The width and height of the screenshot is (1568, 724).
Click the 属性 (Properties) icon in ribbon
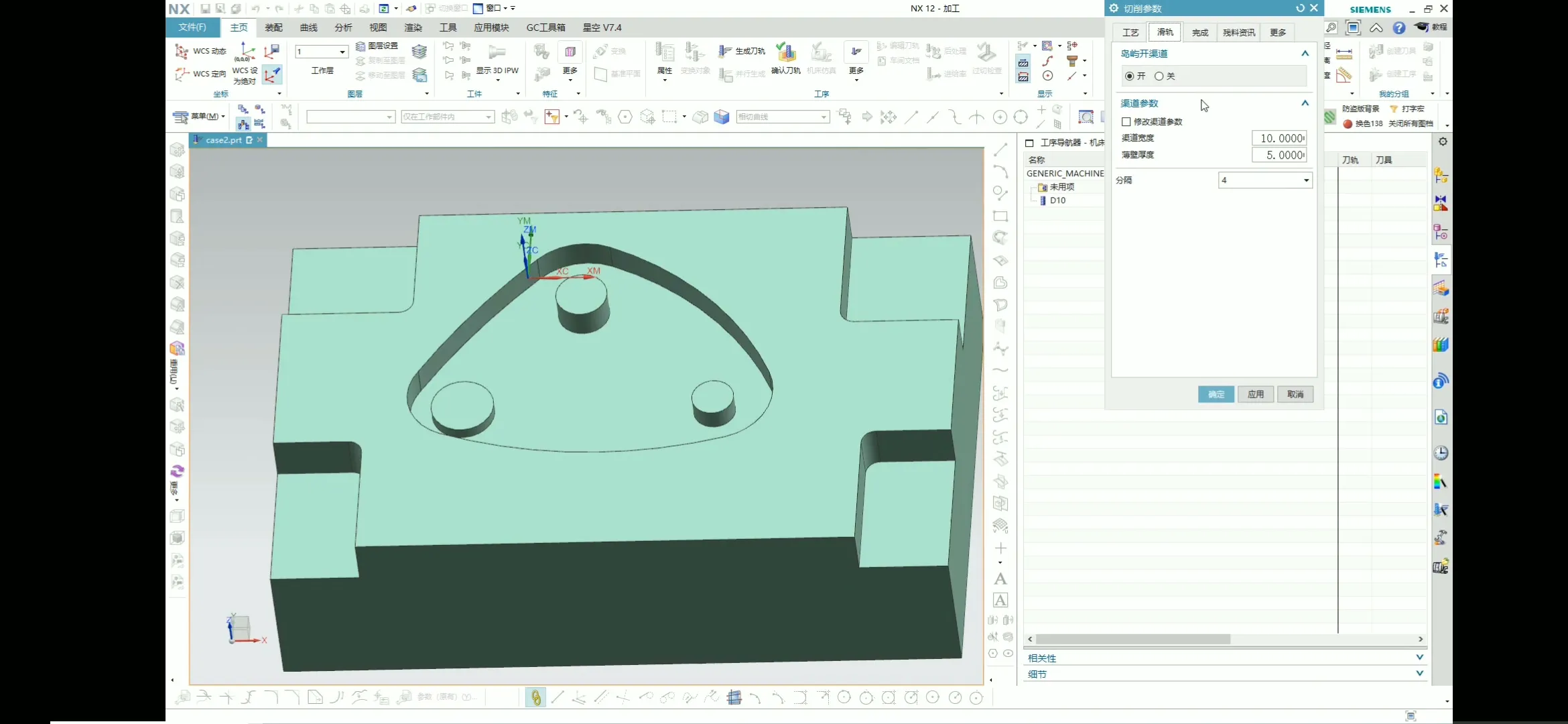click(664, 54)
